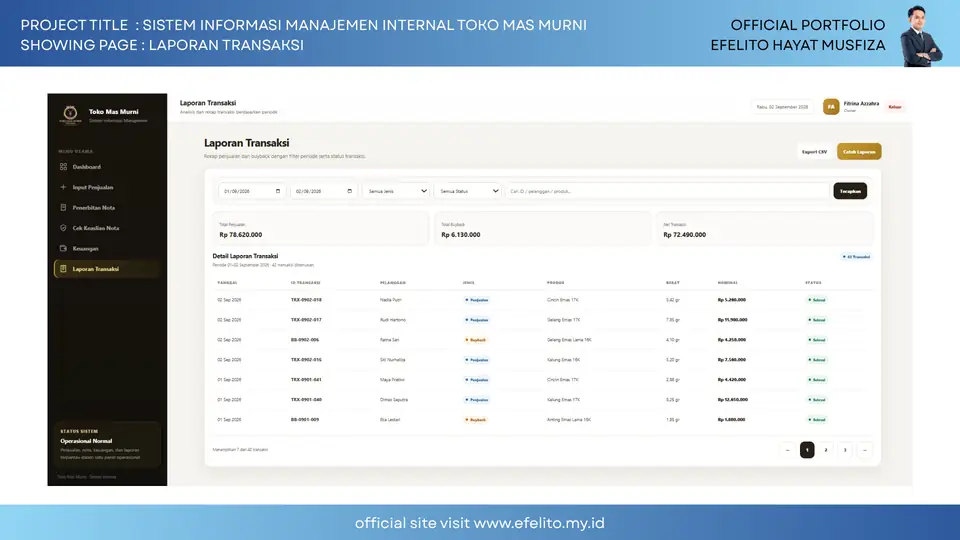Open the Dashboard menu item

coord(107,167)
